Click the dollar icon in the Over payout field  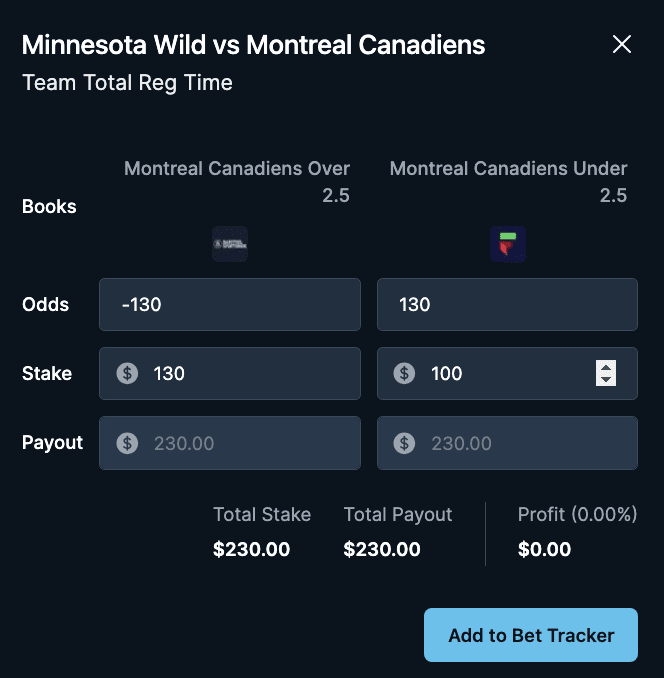(127, 443)
